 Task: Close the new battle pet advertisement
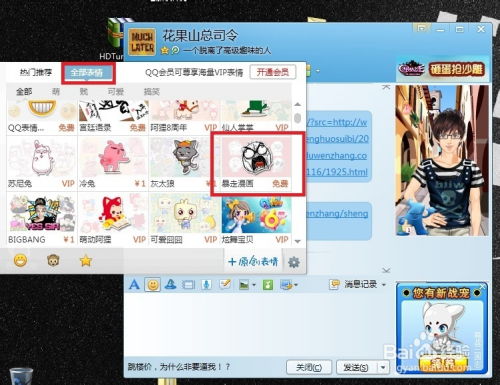[x=482, y=286]
